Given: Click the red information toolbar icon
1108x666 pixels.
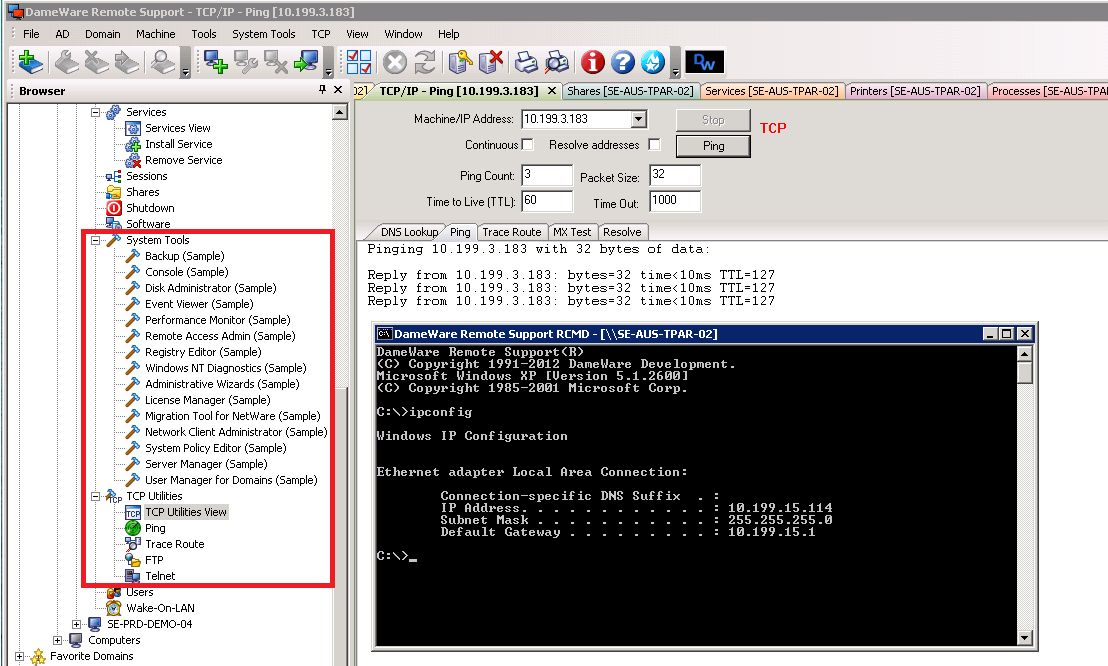Looking at the screenshot, I should 592,62.
